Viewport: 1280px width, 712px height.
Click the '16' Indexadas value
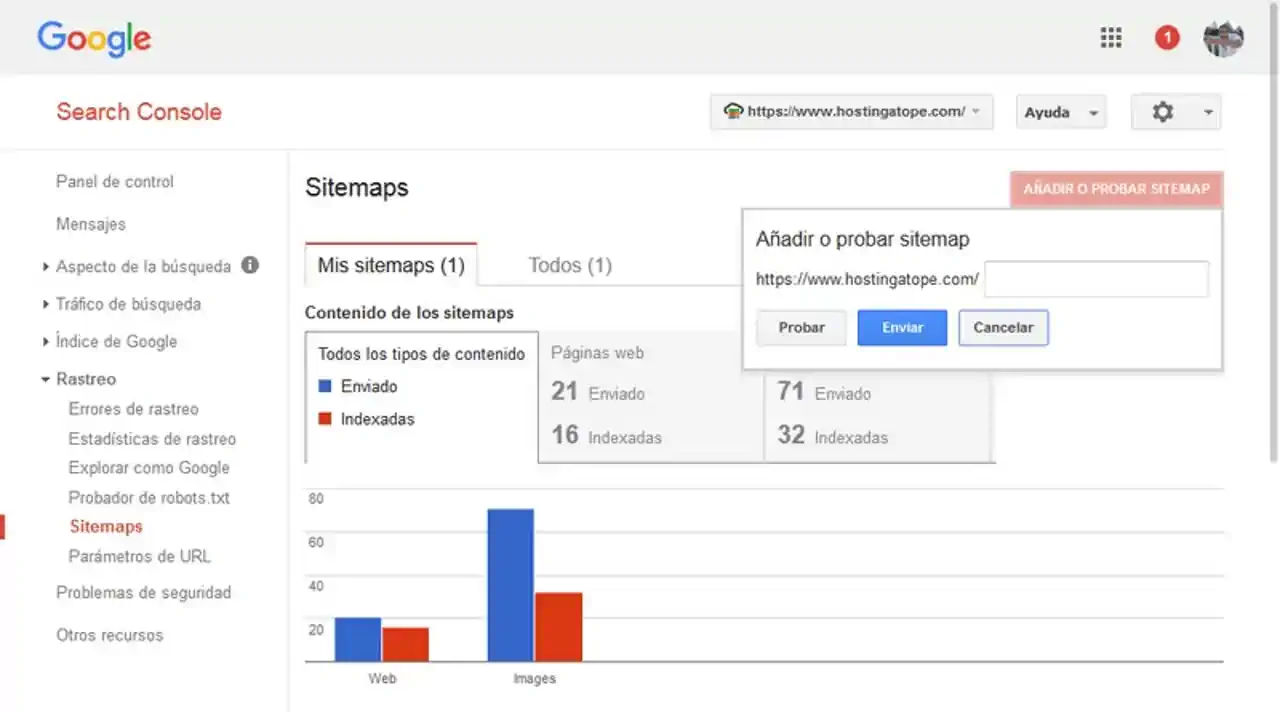pos(565,436)
